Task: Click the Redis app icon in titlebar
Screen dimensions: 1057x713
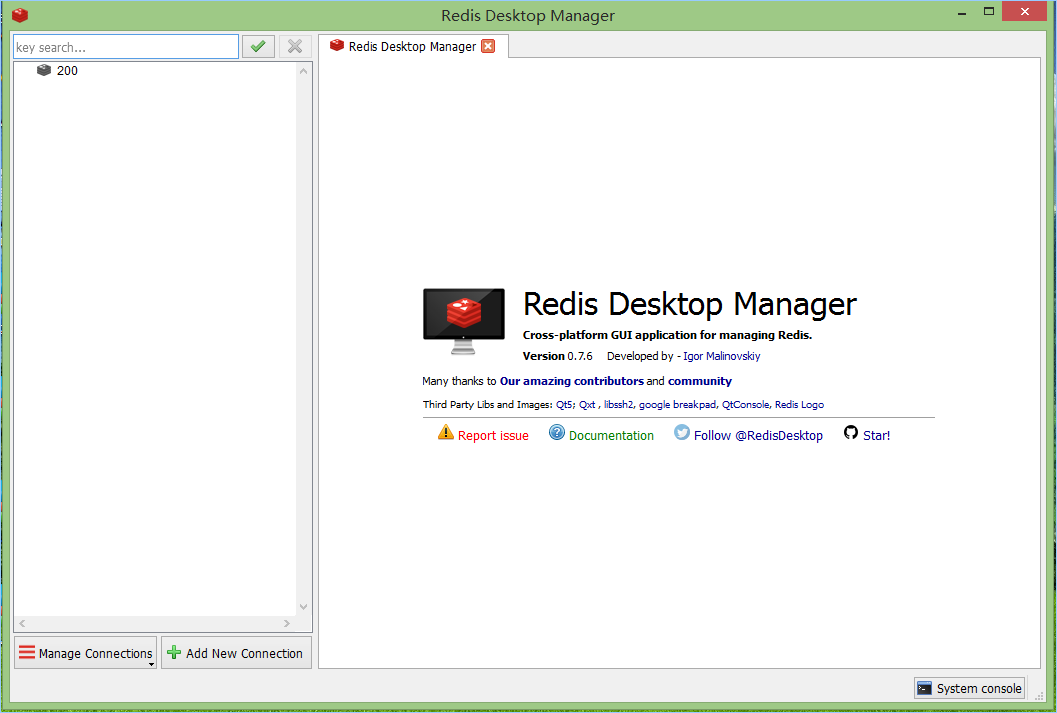Action: tap(20, 15)
